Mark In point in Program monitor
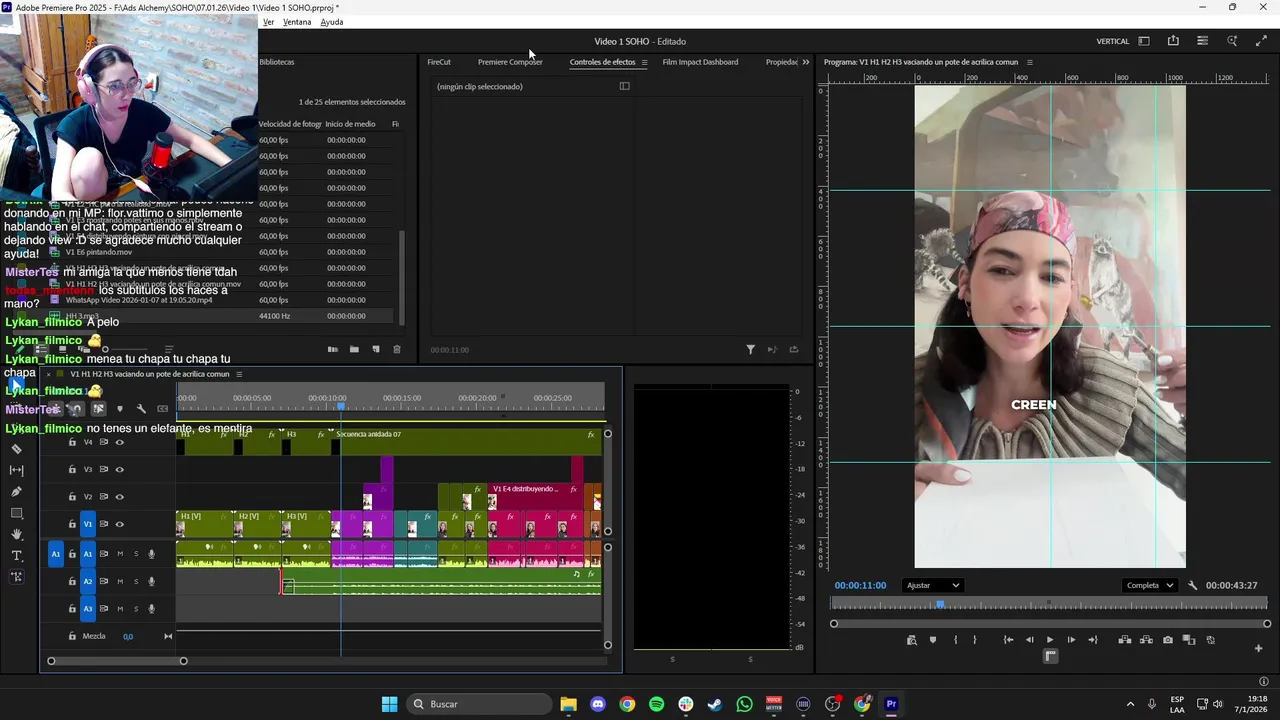 coord(955,640)
